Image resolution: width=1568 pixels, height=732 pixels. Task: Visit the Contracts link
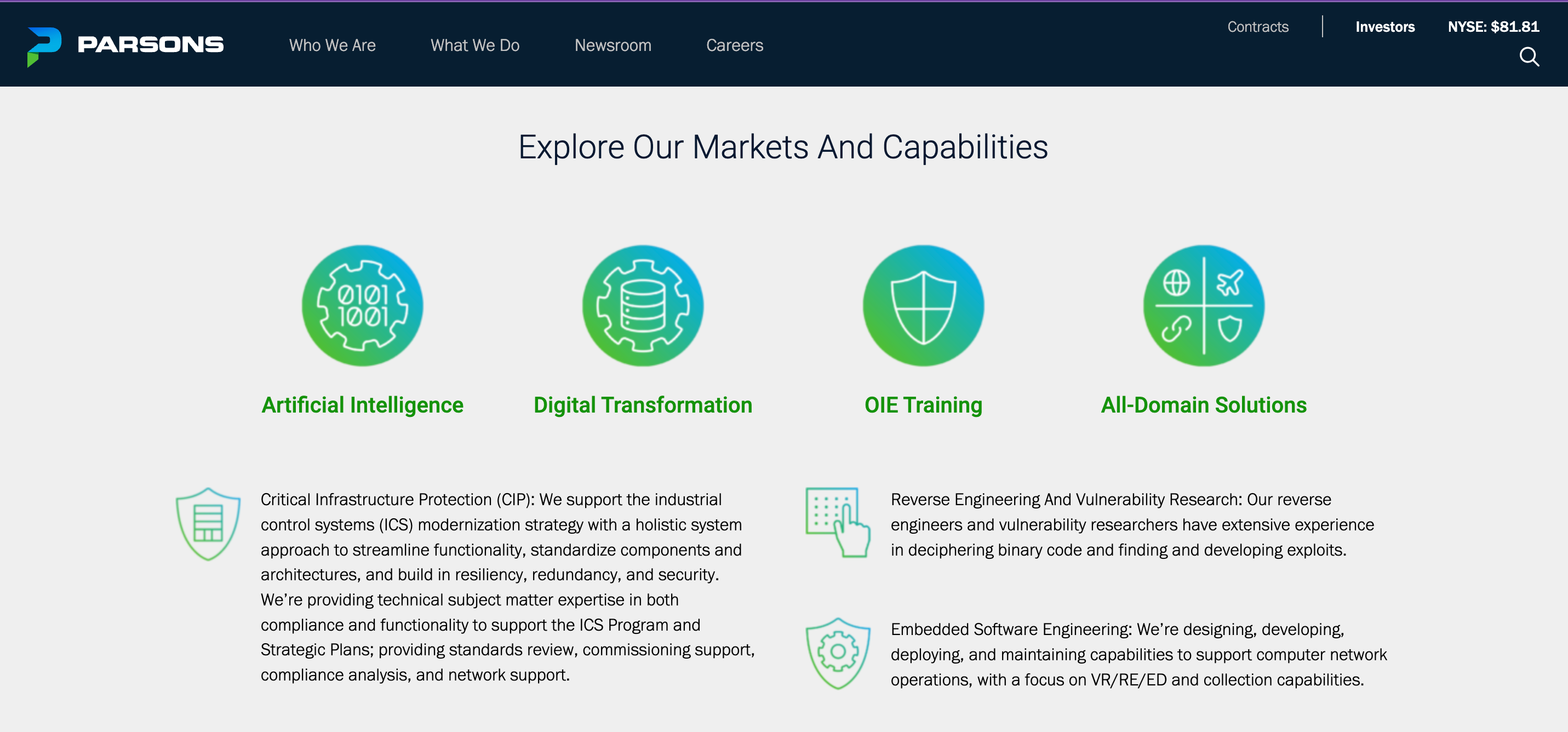[1257, 27]
